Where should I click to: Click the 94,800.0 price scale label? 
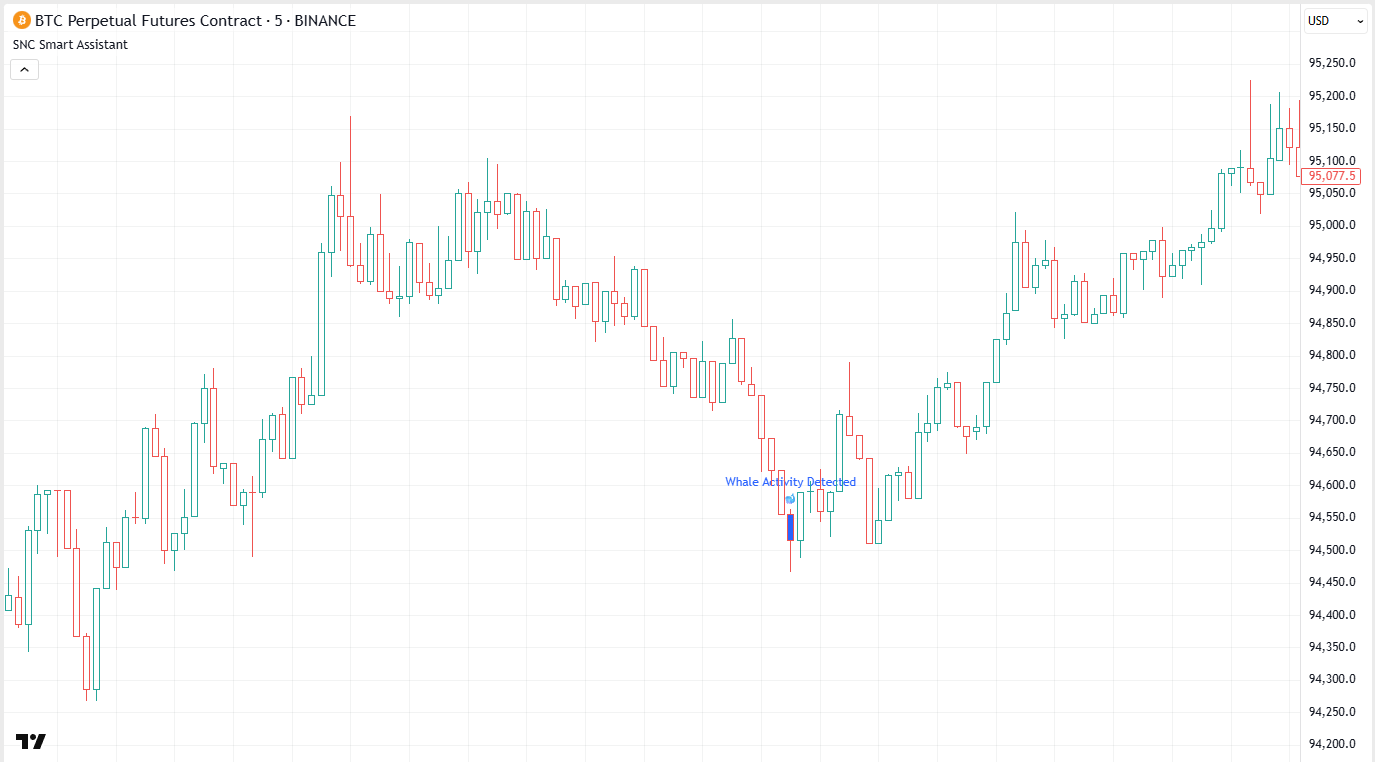pyautogui.click(x=1331, y=355)
